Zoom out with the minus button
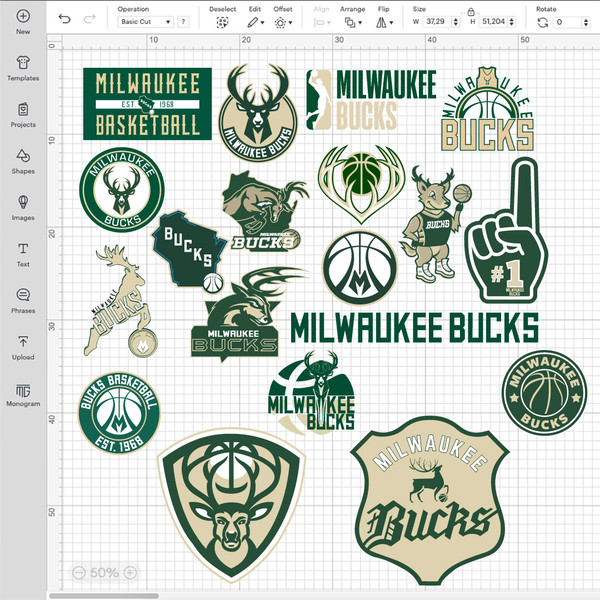Image resolution: width=600 pixels, height=600 pixels. [x=79, y=572]
